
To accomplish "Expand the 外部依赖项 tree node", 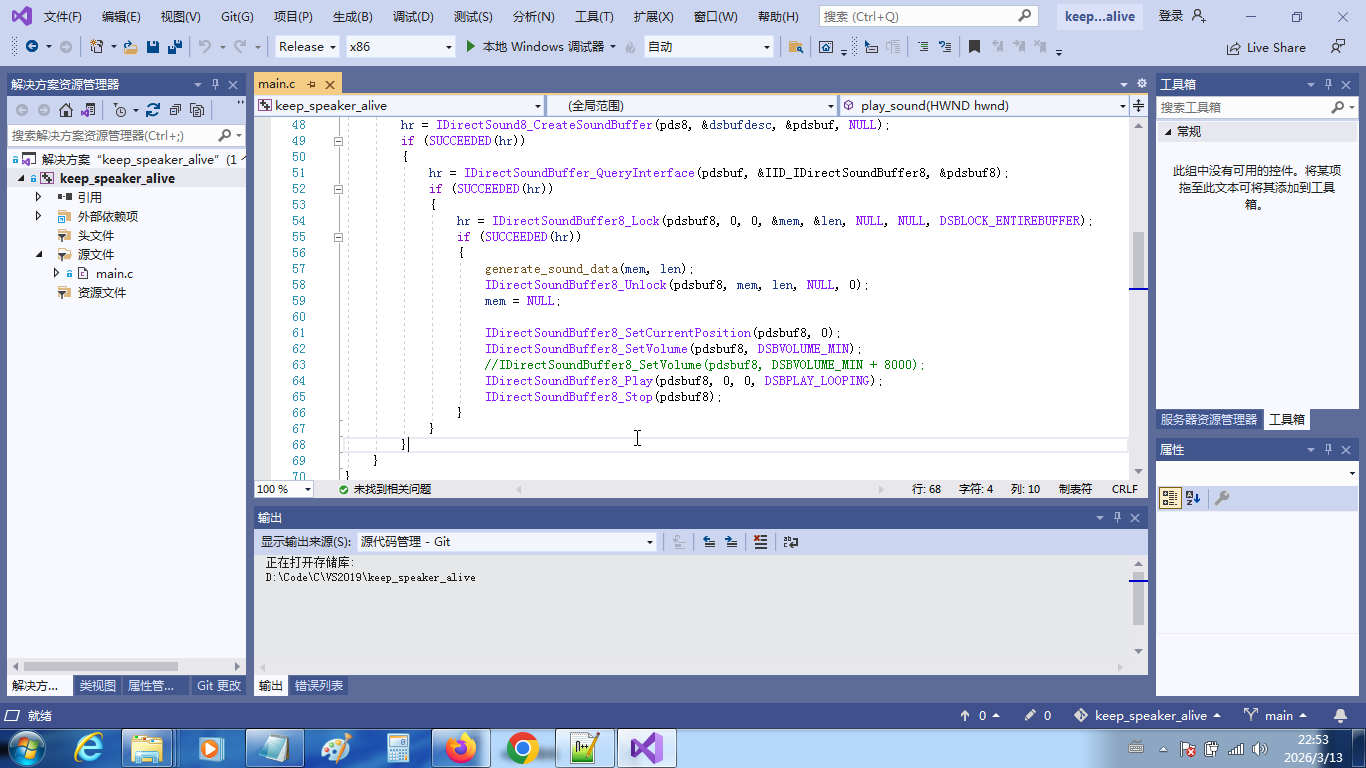I will [x=39, y=216].
